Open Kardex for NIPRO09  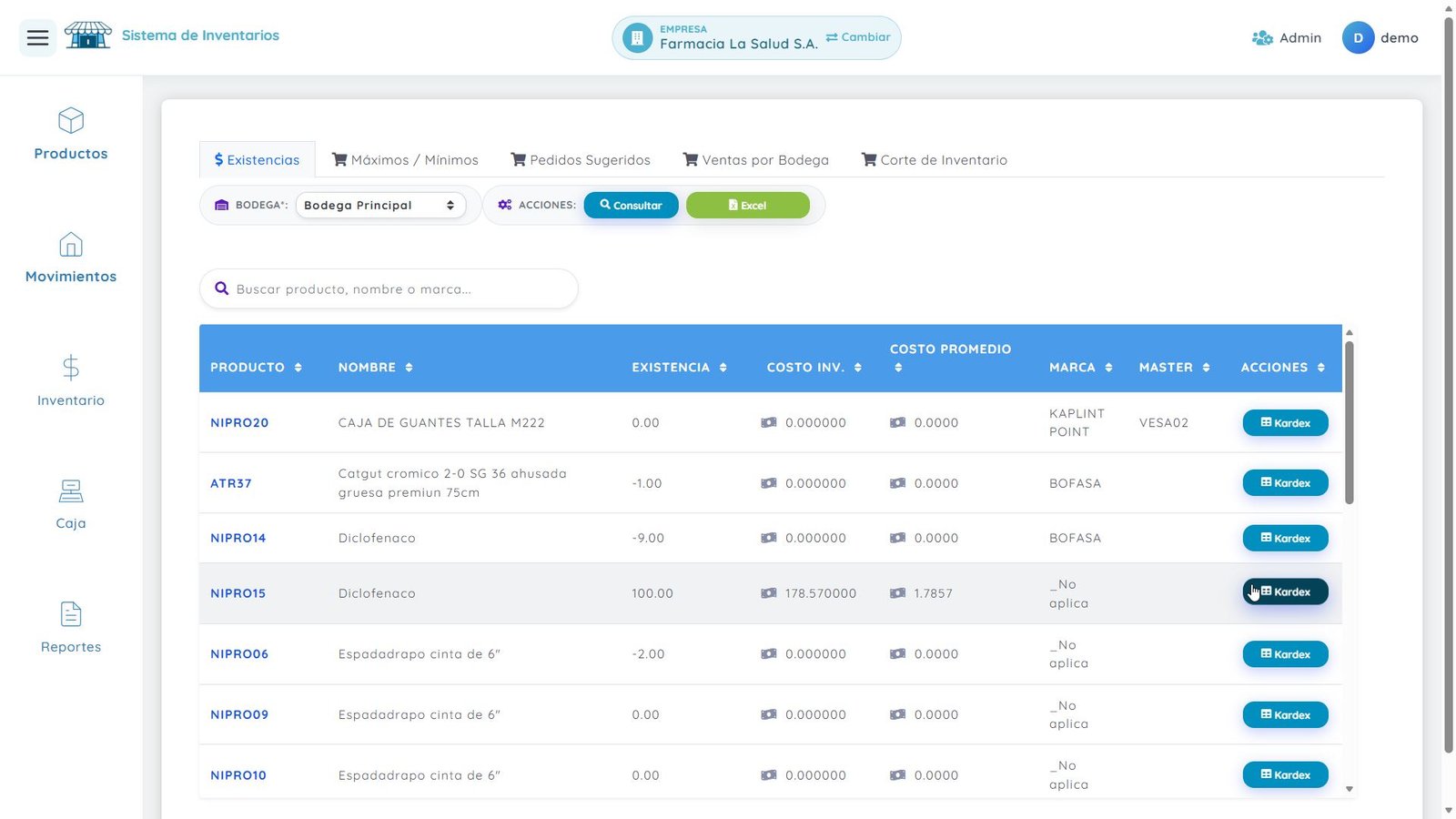click(x=1285, y=714)
